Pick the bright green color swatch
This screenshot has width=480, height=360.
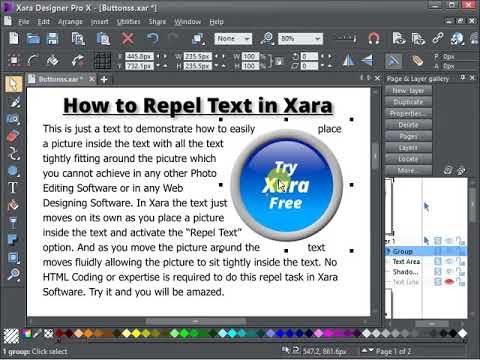tap(184, 333)
